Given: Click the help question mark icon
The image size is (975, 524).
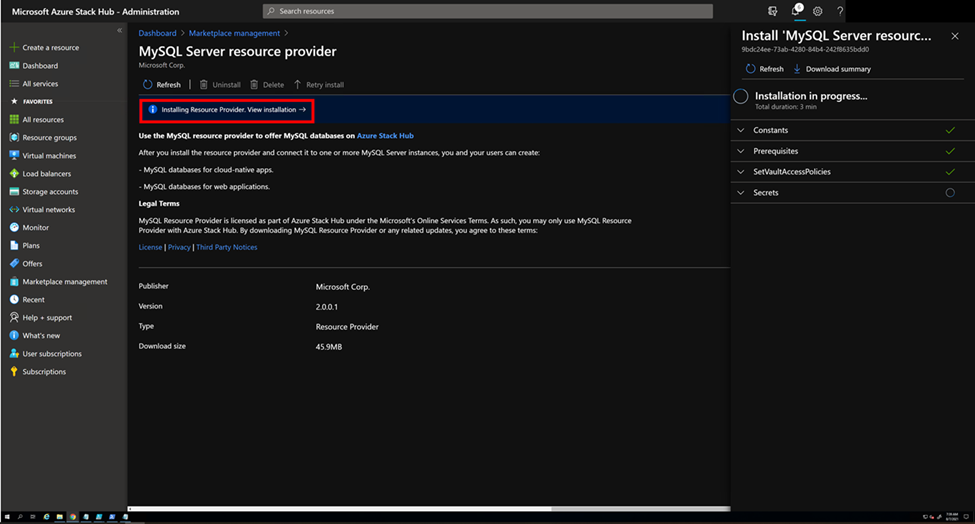Looking at the screenshot, I should click(839, 11).
